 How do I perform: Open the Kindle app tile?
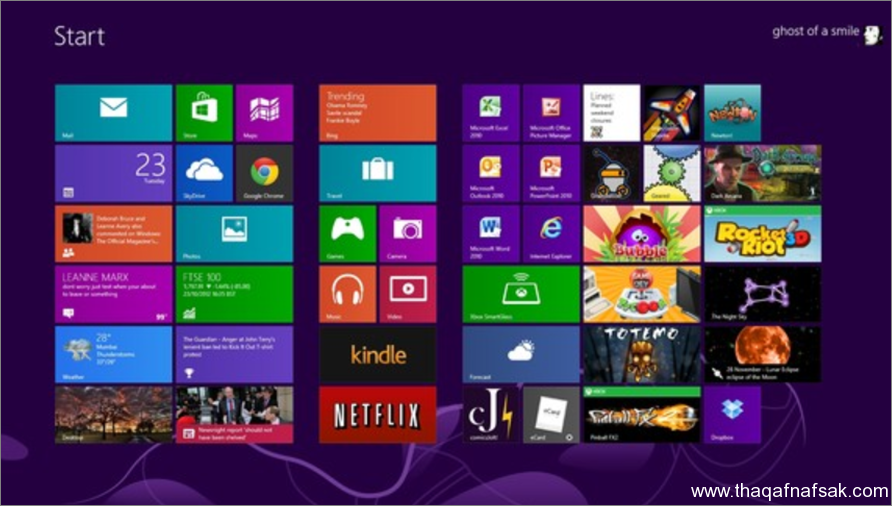click(x=377, y=354)
